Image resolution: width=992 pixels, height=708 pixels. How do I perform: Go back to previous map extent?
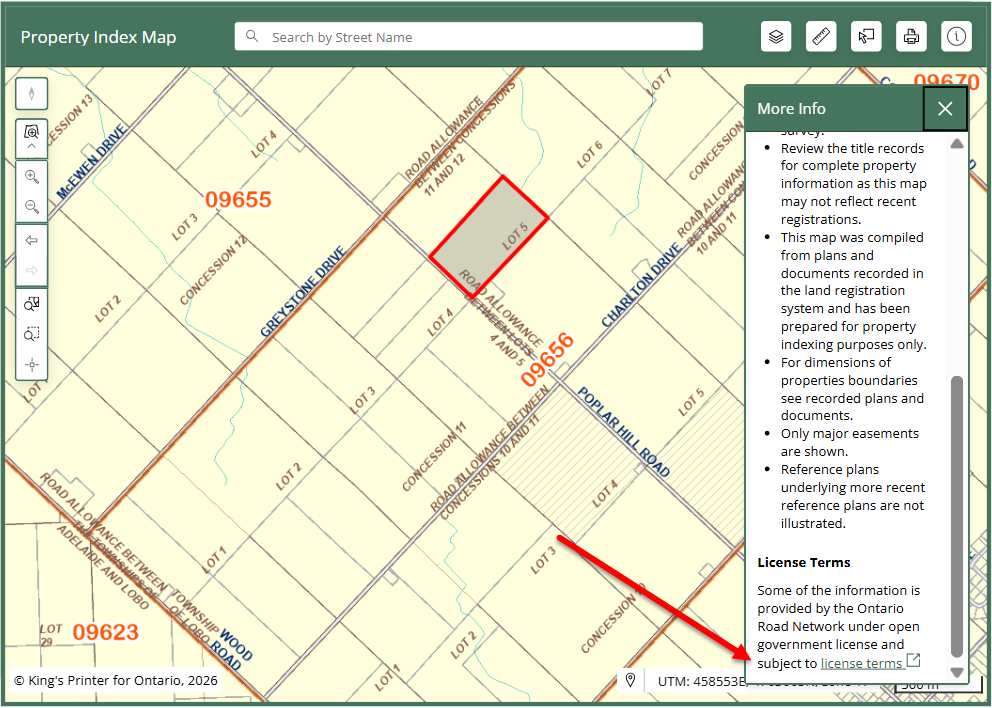(x=32, y=241)
